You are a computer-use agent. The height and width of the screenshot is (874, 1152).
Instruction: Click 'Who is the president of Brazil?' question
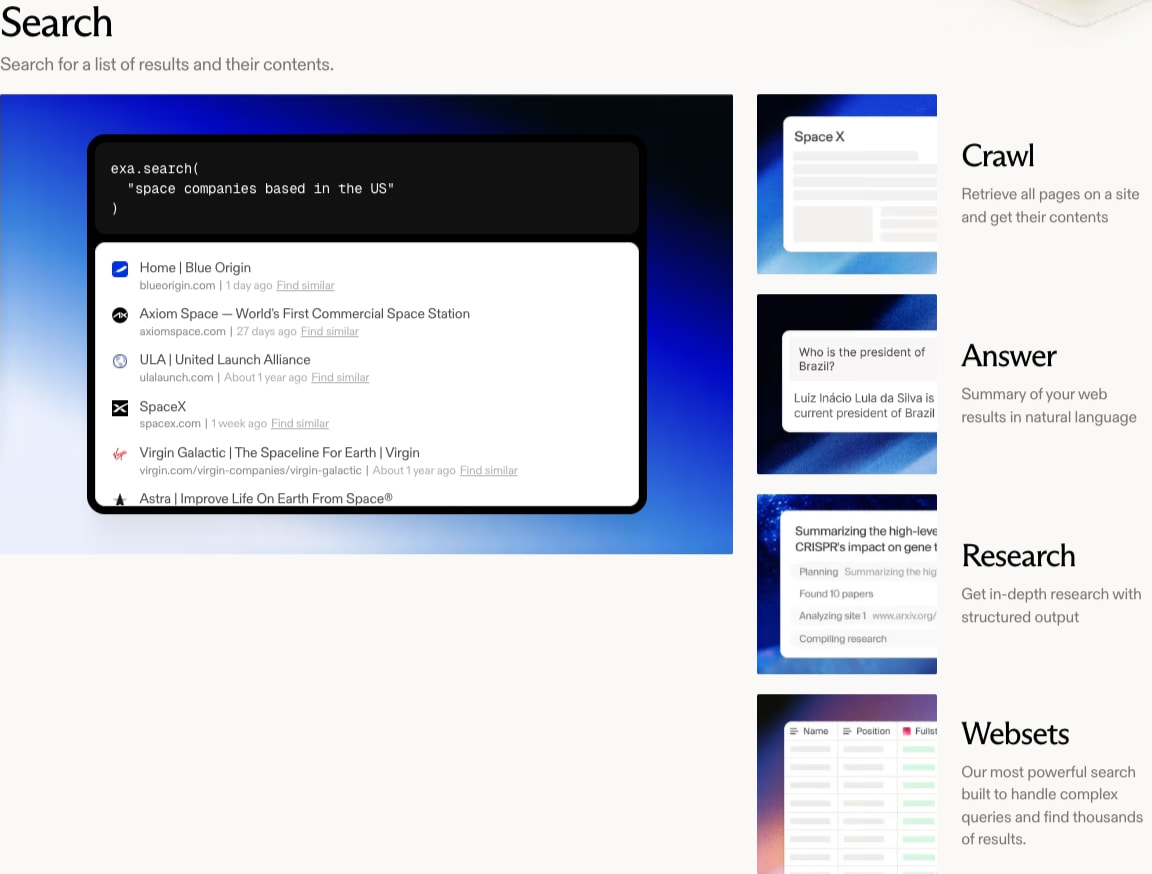pos(862,359)
